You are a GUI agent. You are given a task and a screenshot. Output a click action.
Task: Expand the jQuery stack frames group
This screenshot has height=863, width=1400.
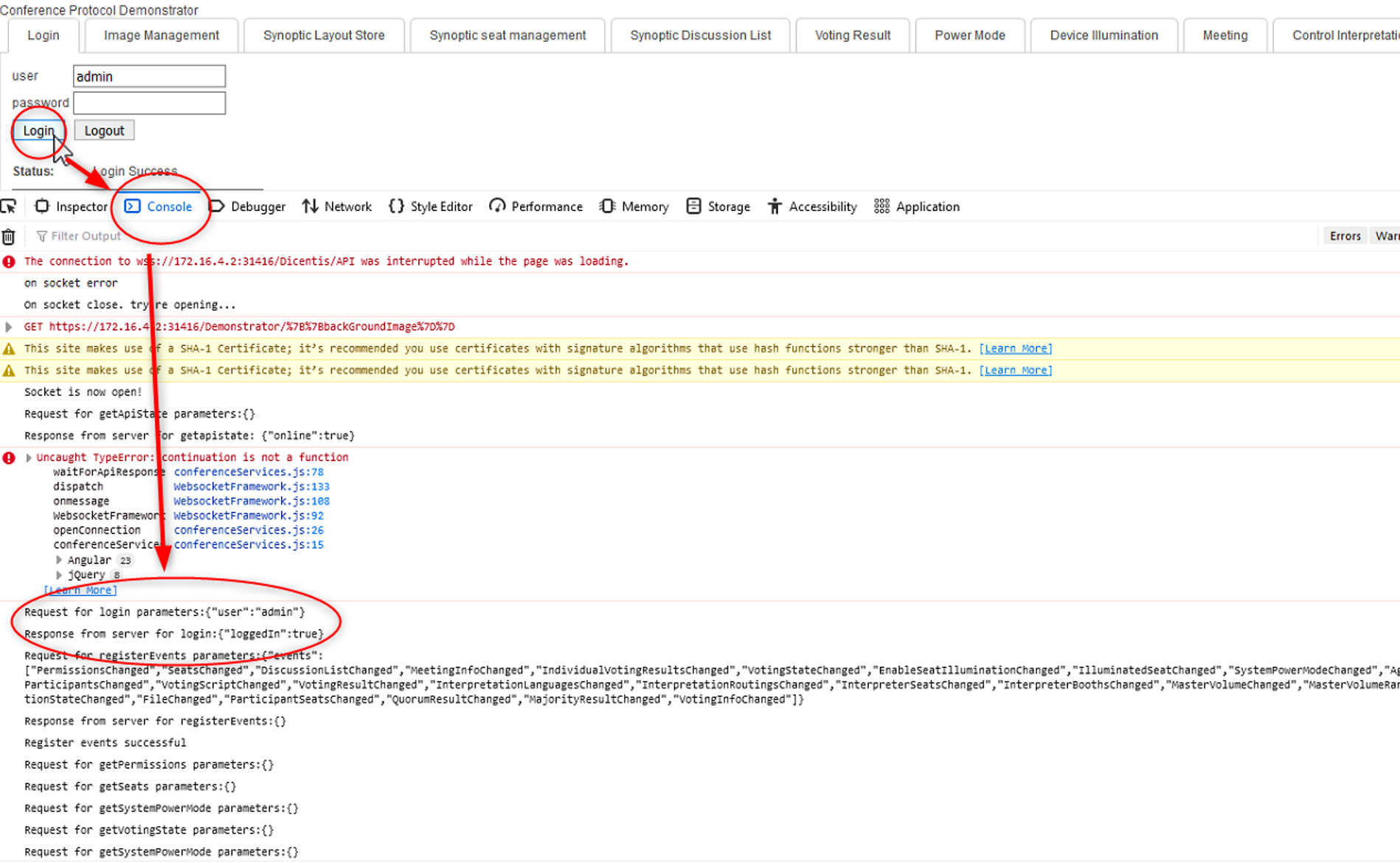point(59,575)
